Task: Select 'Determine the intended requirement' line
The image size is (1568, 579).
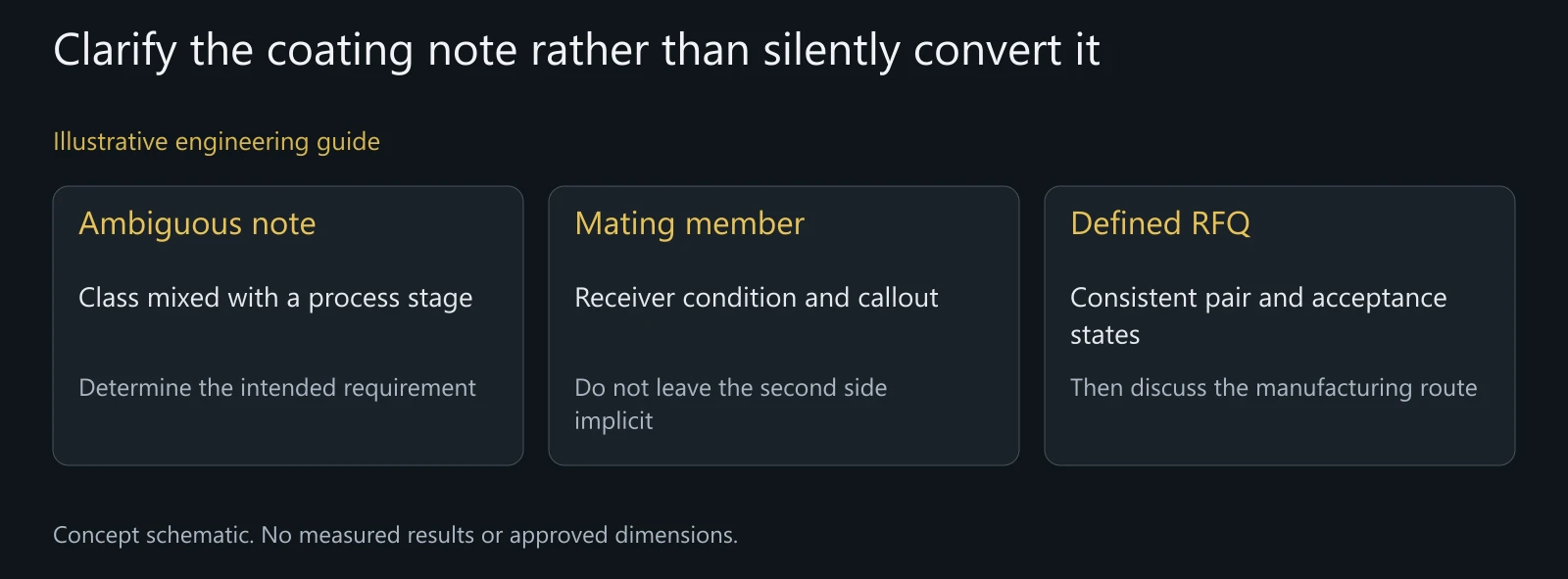Action: 277,388
